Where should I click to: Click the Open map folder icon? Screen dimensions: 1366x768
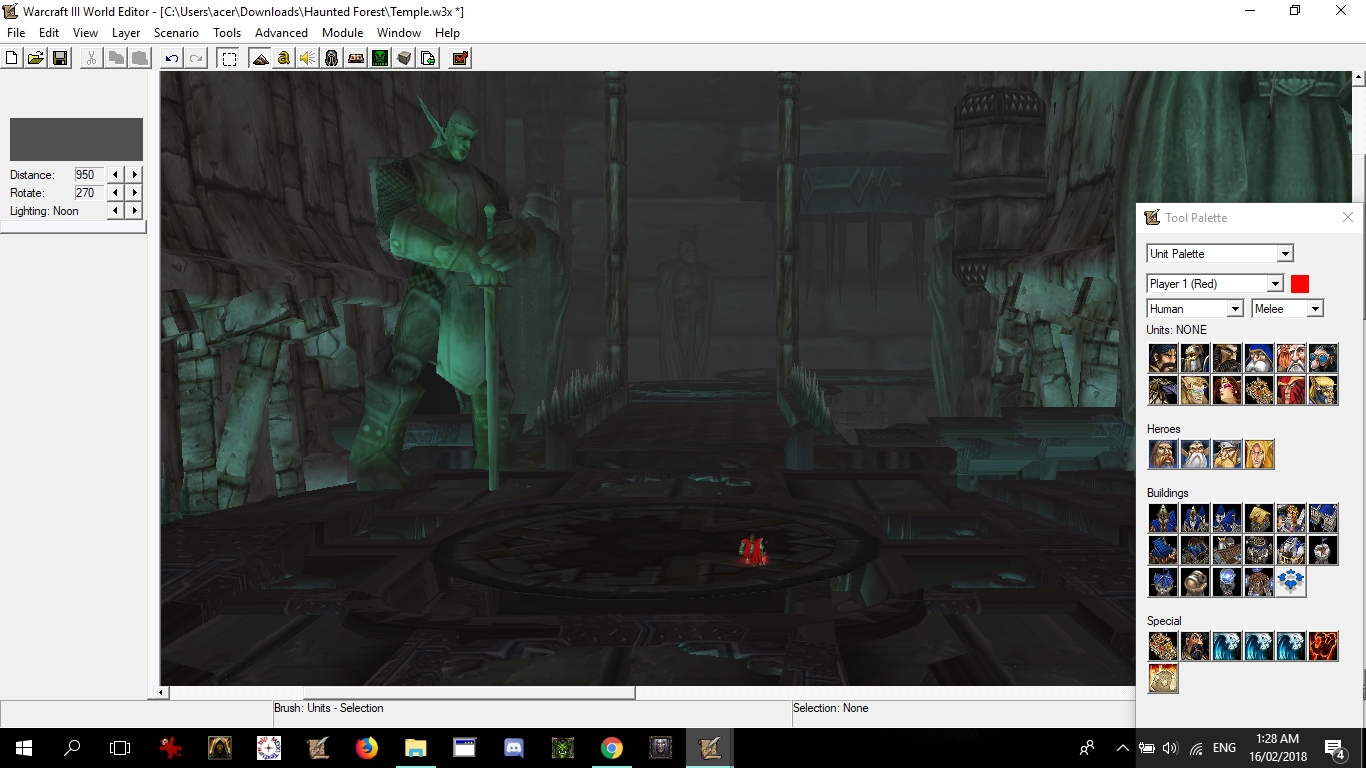[x=36, y=58]
